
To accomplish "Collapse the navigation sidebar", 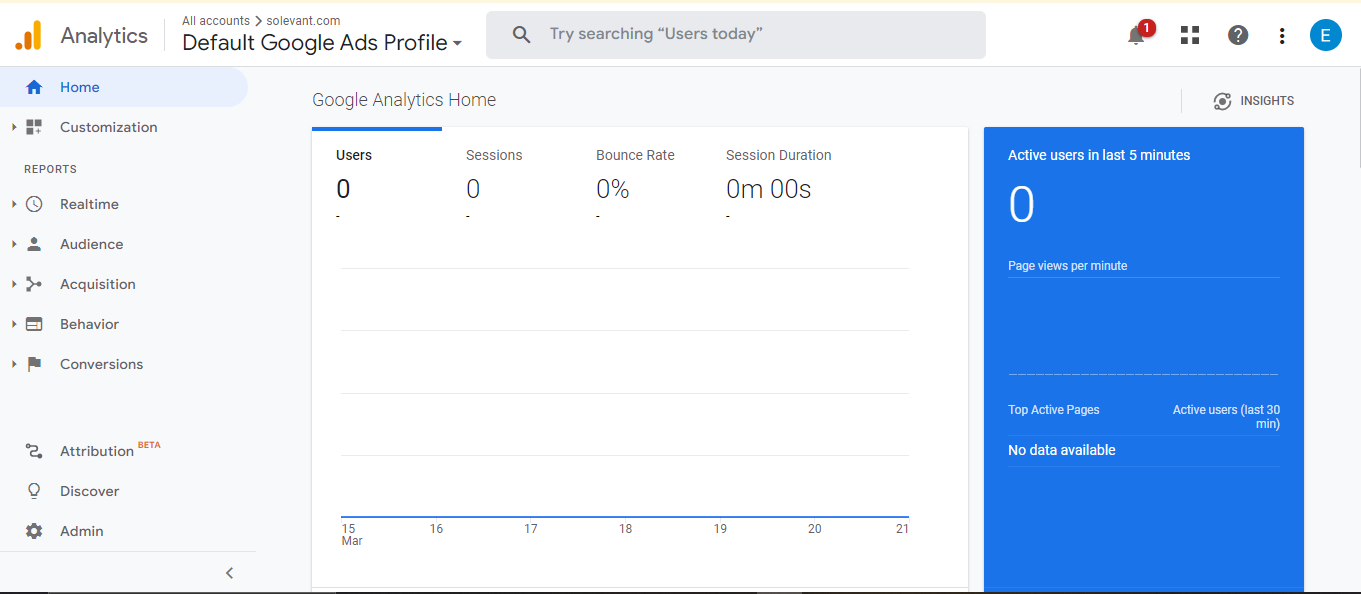I will point(229,572).
